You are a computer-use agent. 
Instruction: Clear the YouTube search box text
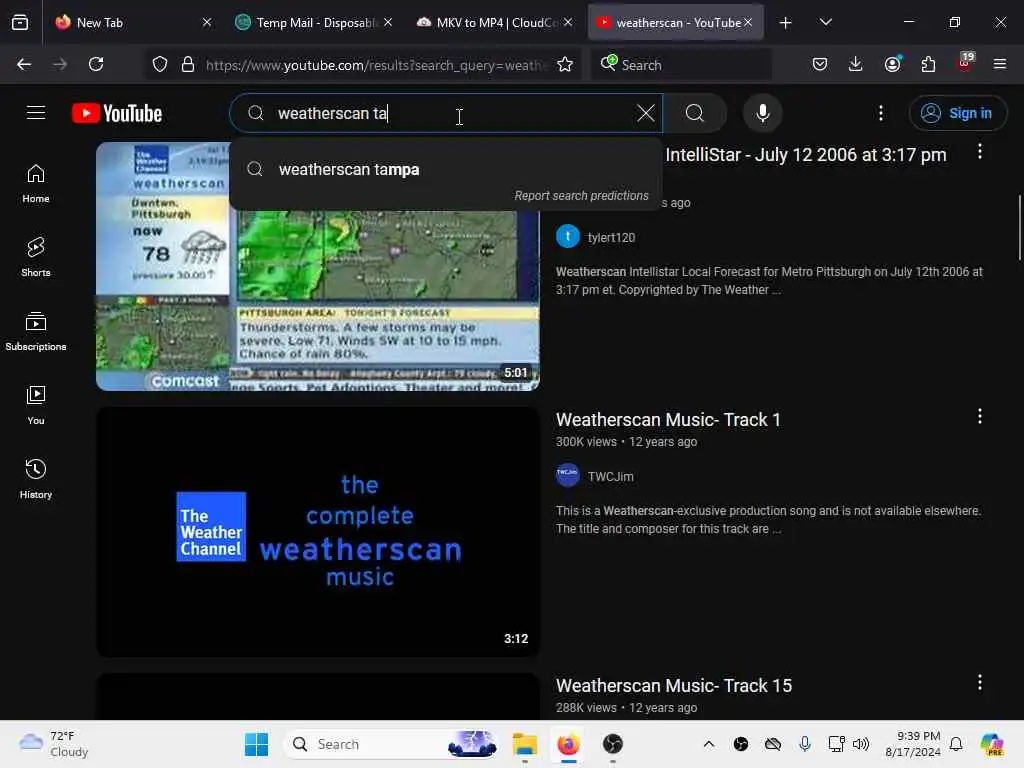[x=645, y=113]
